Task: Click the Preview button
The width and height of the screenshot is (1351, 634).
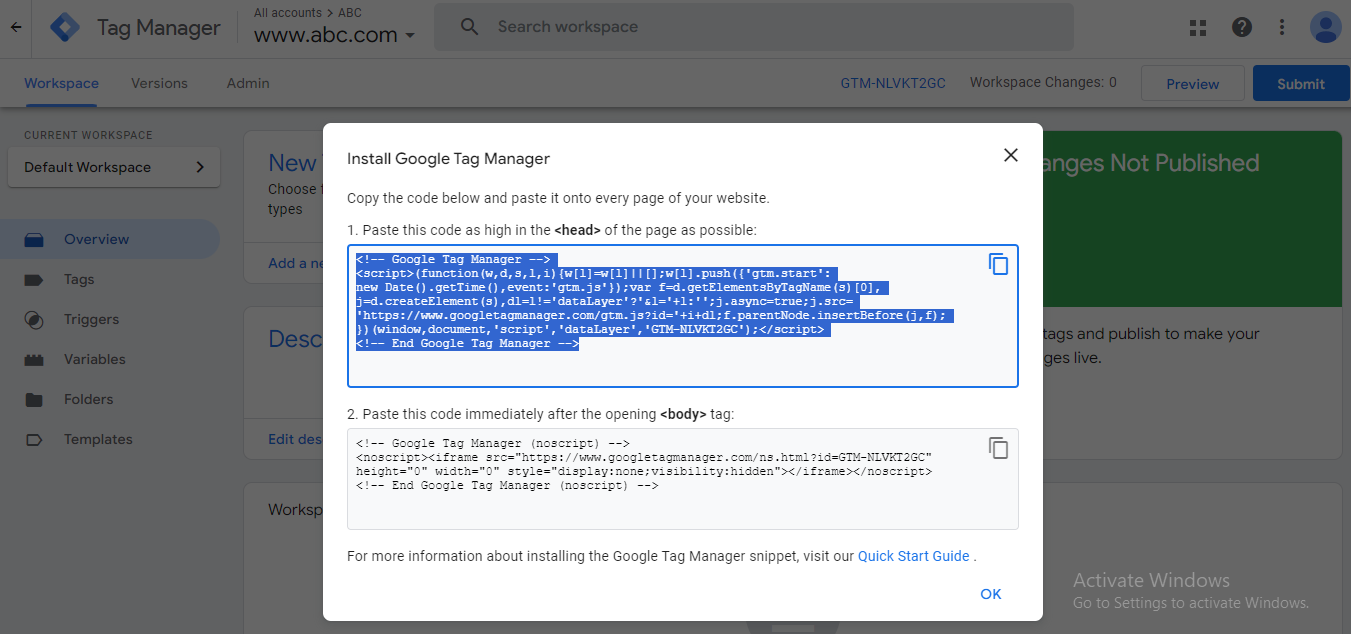Action: pyautogui.click(x=1192, y=84)
